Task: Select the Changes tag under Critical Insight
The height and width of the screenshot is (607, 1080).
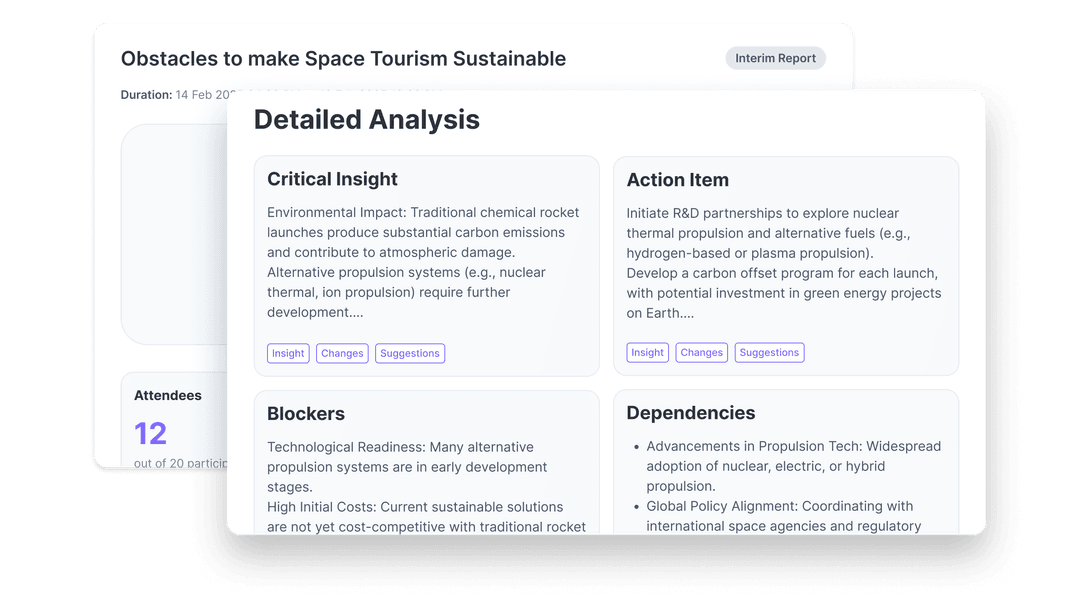Action: click(342, 353)
